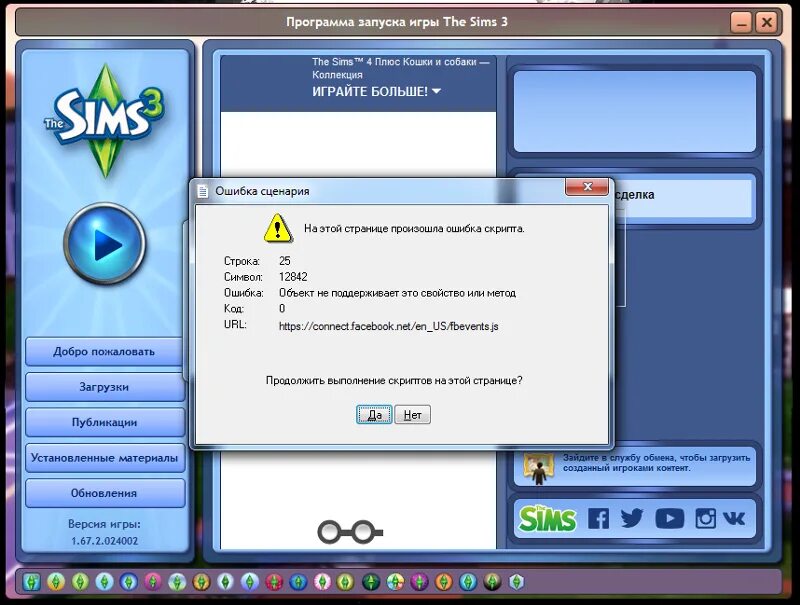Screen dimensions: 800x605
Task: Click the solid magenta expansion pack icon
Action: point(153,582)
